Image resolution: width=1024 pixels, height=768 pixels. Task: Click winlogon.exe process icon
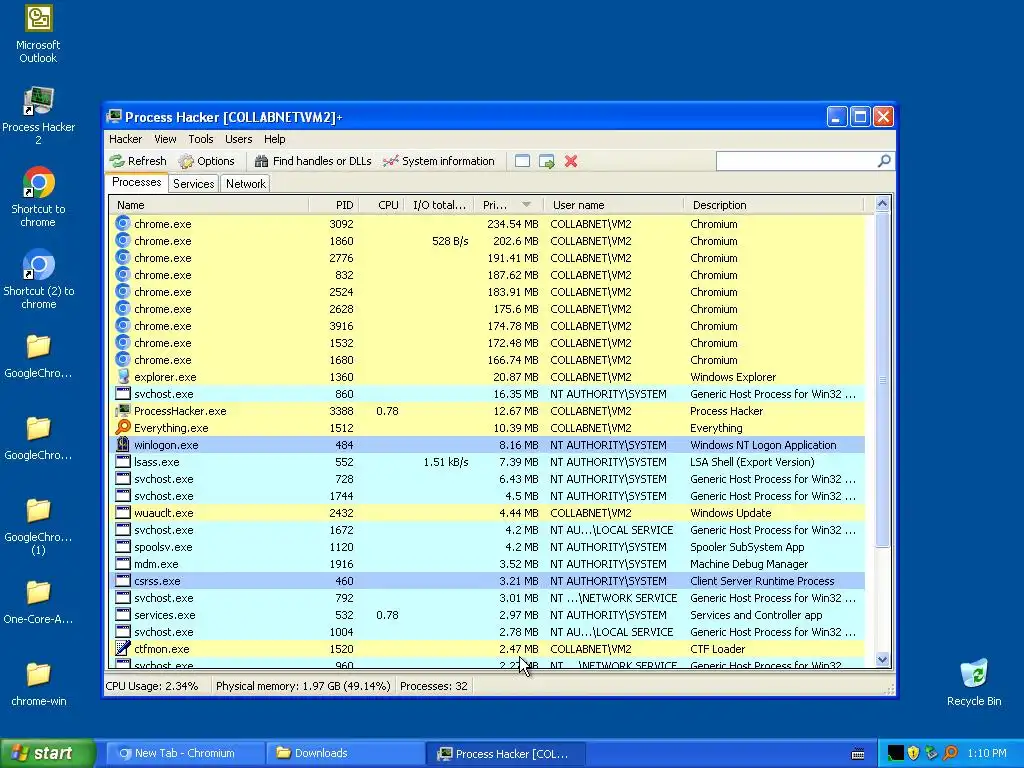coord(123,445)
